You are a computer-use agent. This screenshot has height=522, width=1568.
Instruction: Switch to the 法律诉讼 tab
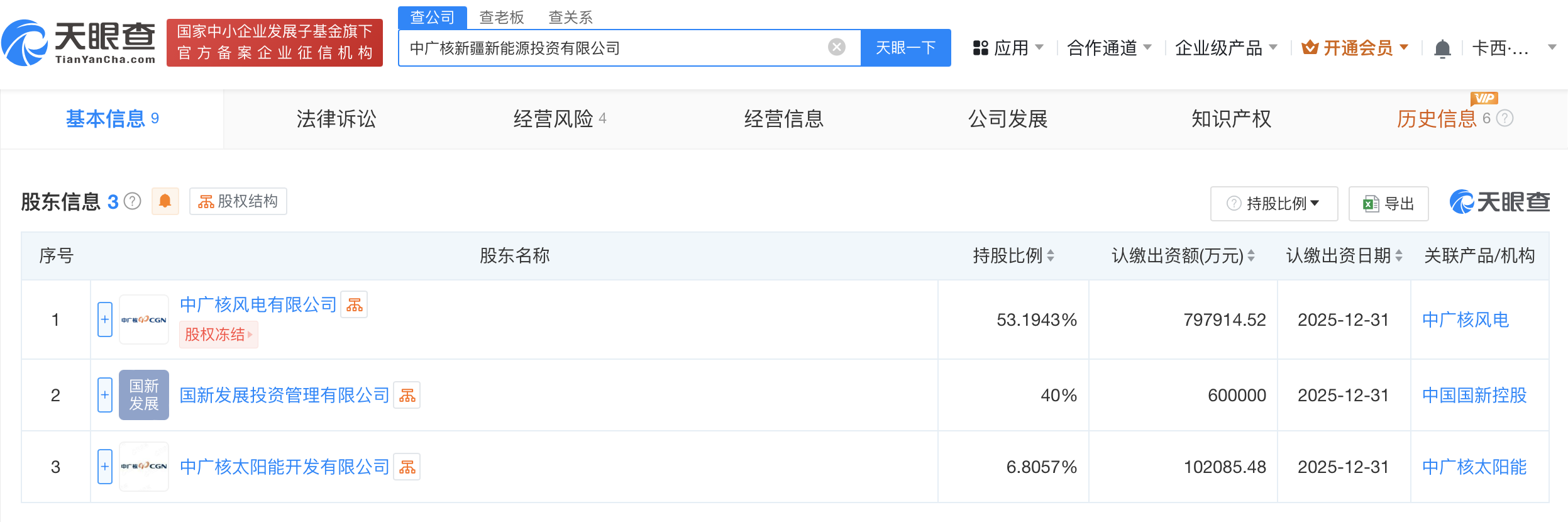pos(336,119)
